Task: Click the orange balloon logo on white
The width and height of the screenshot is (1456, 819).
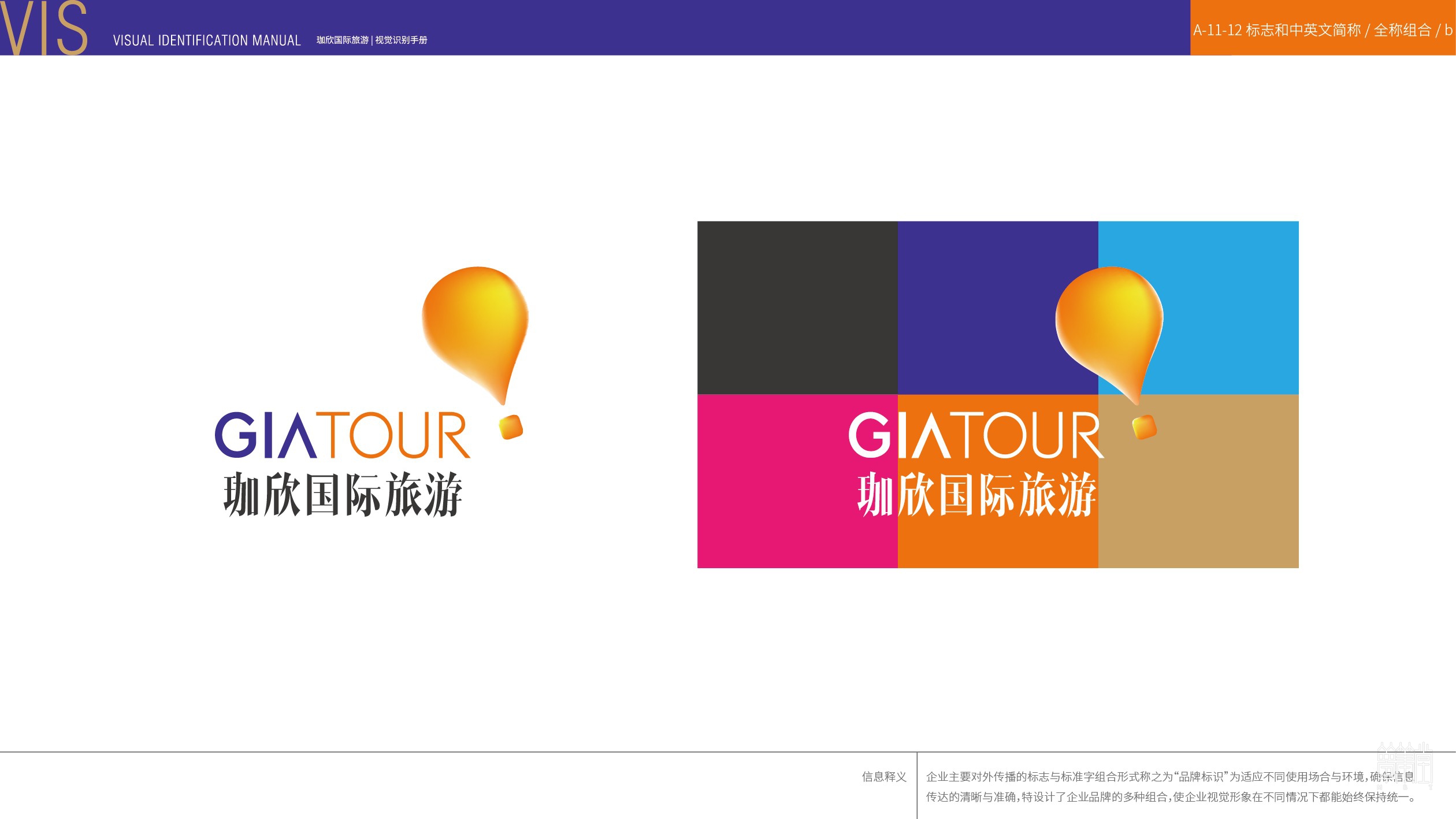Action: click(x=476, y=335)
